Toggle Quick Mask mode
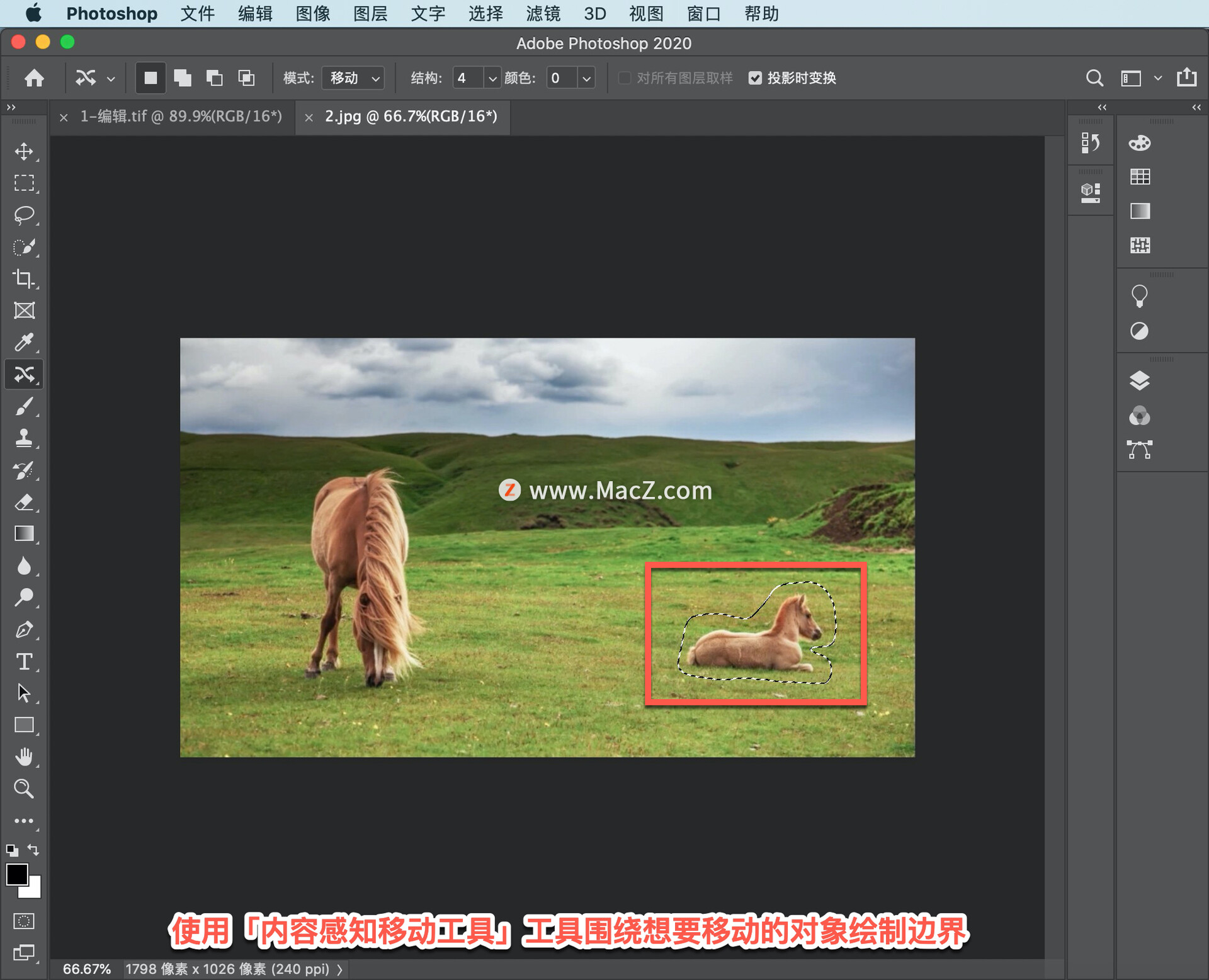Screen dimensions: 1209x980 [25, 921]
